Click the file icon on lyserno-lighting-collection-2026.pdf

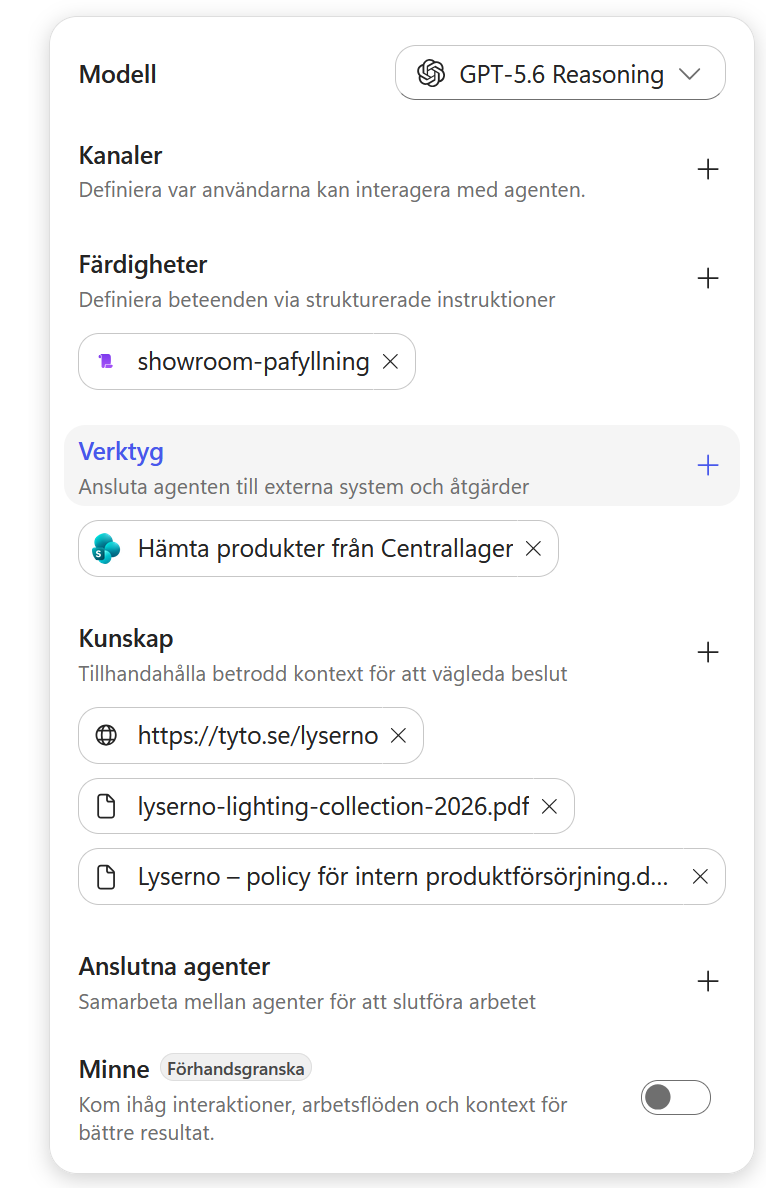coord(107,806)
